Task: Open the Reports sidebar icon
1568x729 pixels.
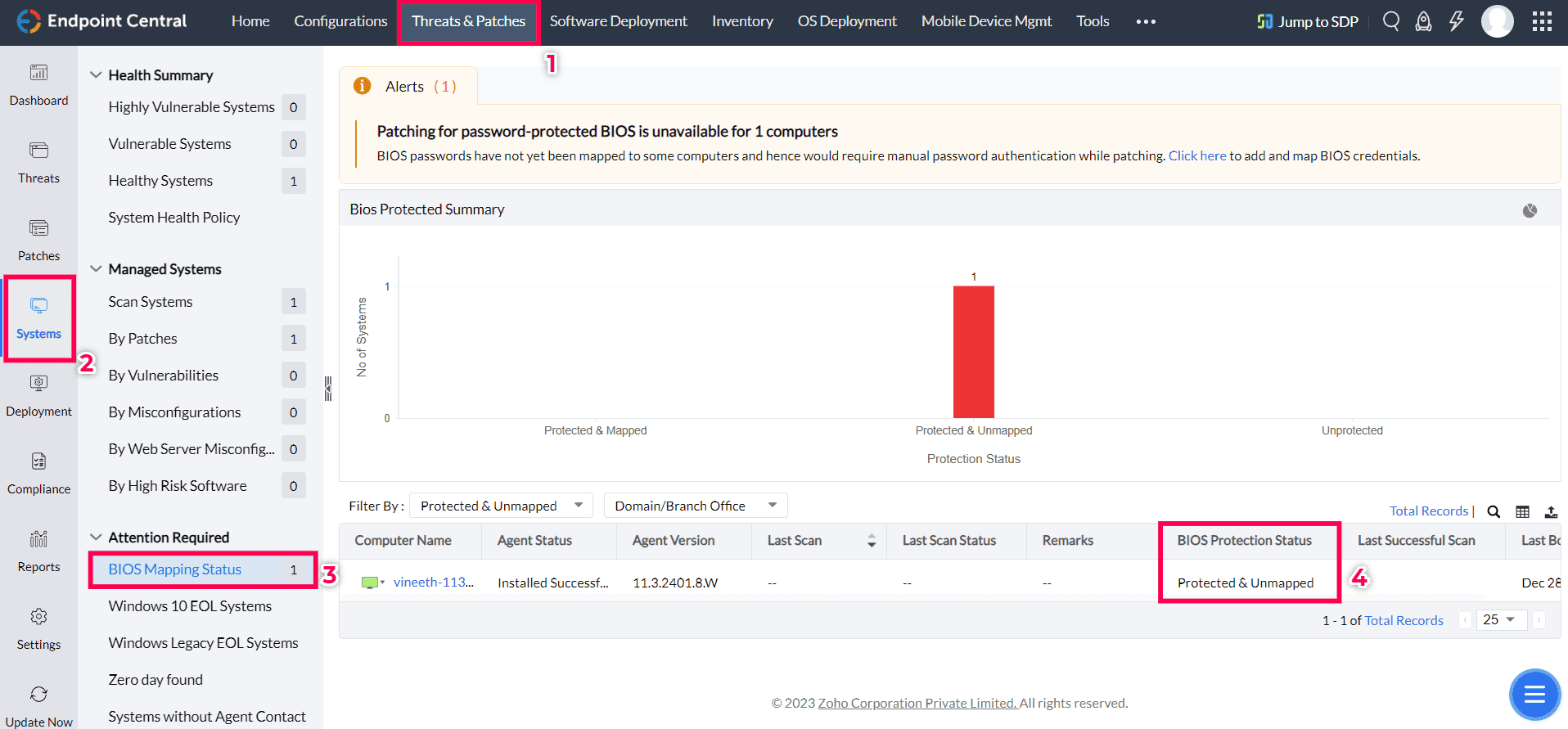Action: pyautogui.click(x=38, y=539)
